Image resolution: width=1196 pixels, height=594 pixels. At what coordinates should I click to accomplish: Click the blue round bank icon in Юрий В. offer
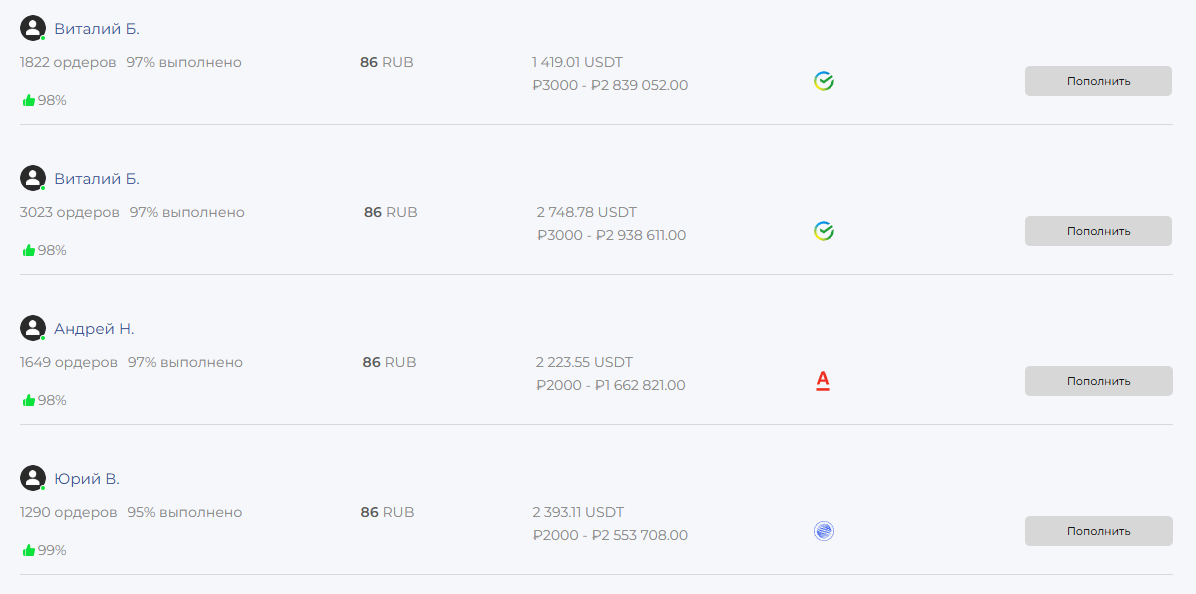(824, 531)
